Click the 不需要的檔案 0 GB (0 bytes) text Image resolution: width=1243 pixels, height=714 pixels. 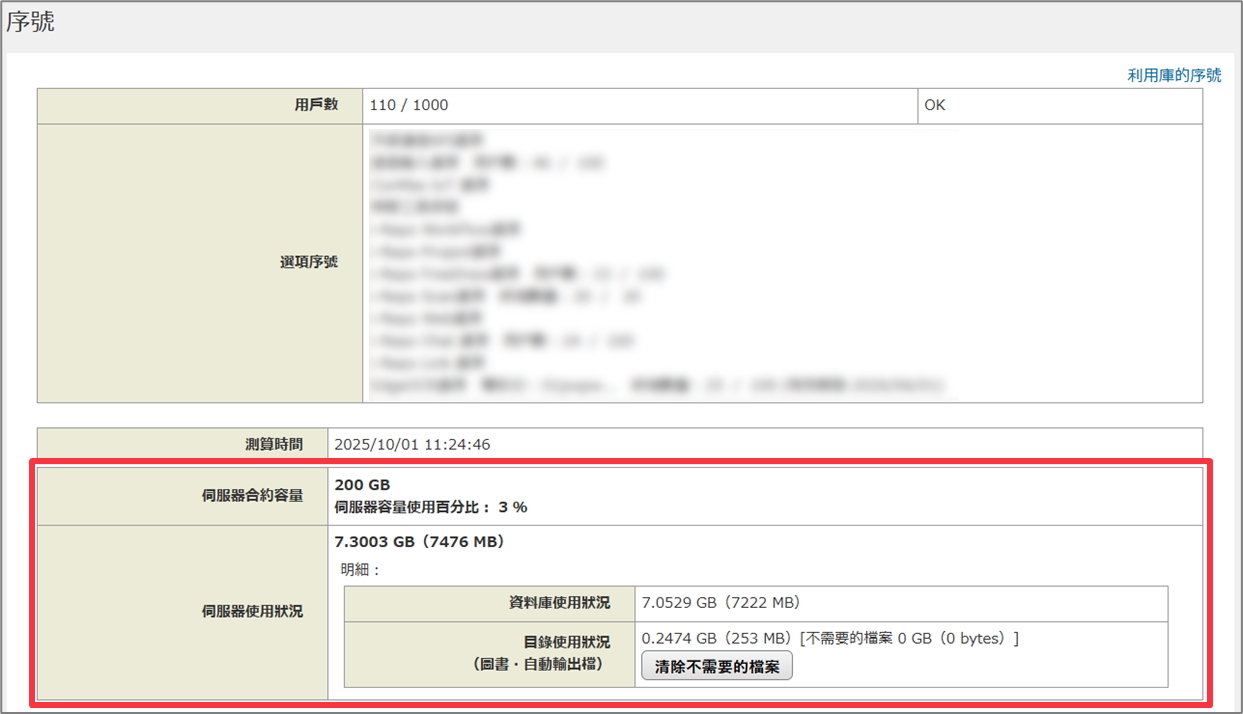coord(910,638)
